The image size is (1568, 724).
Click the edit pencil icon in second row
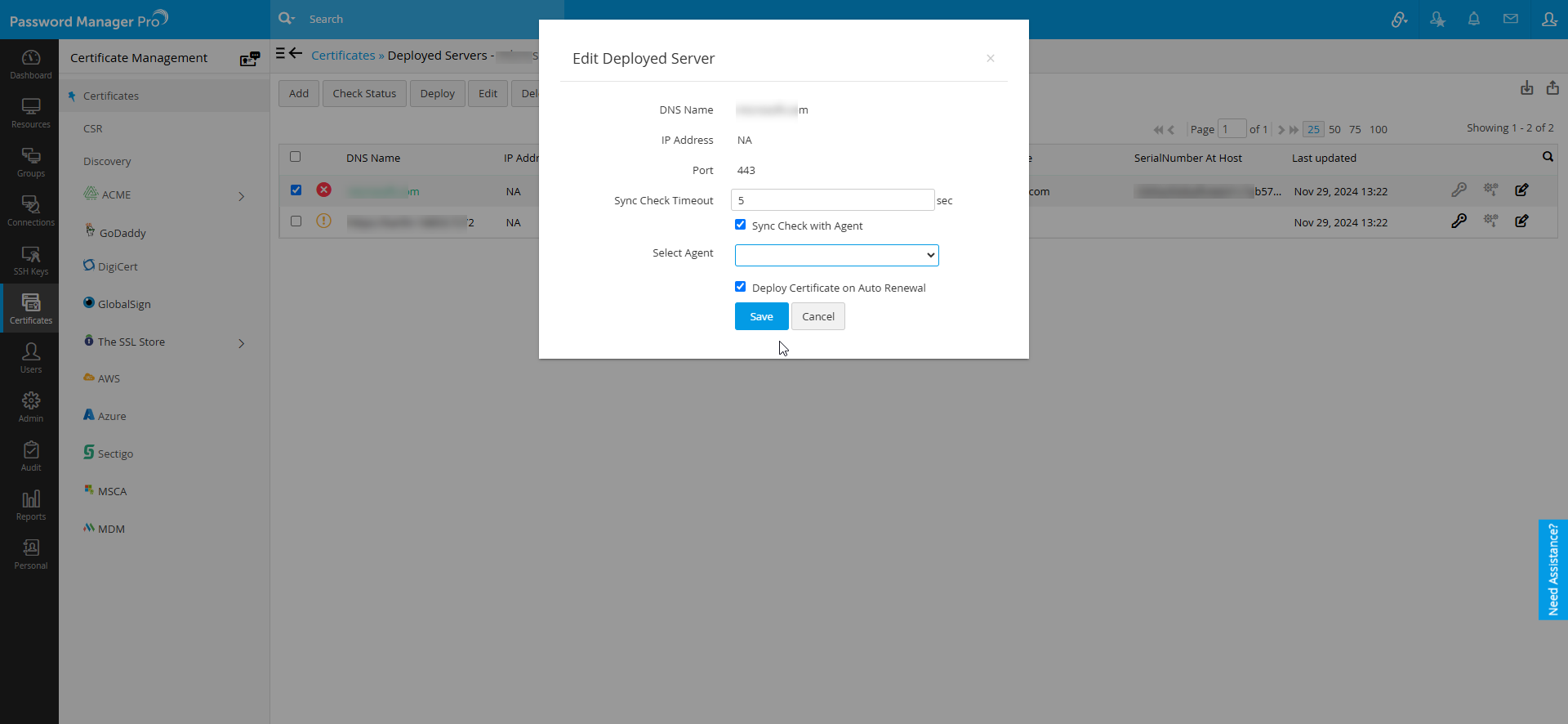click(x=1521, y=221)
